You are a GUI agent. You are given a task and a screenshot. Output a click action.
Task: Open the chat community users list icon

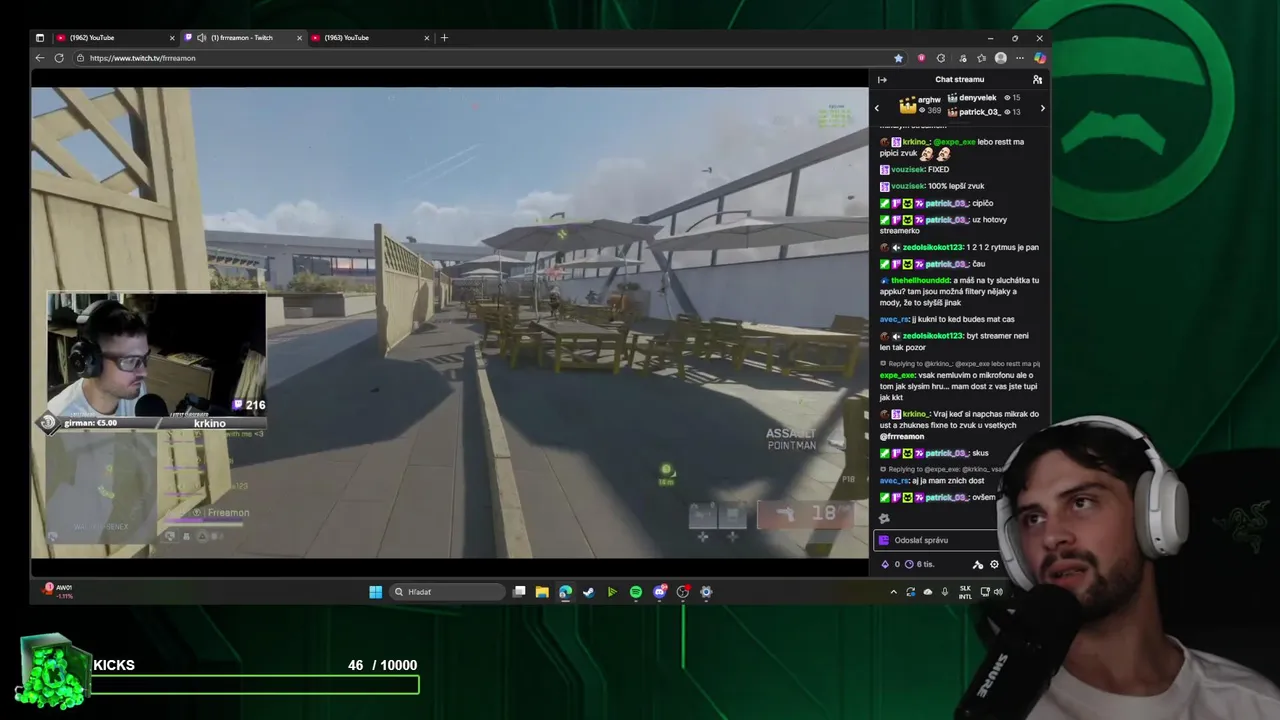pos(1037,79)
